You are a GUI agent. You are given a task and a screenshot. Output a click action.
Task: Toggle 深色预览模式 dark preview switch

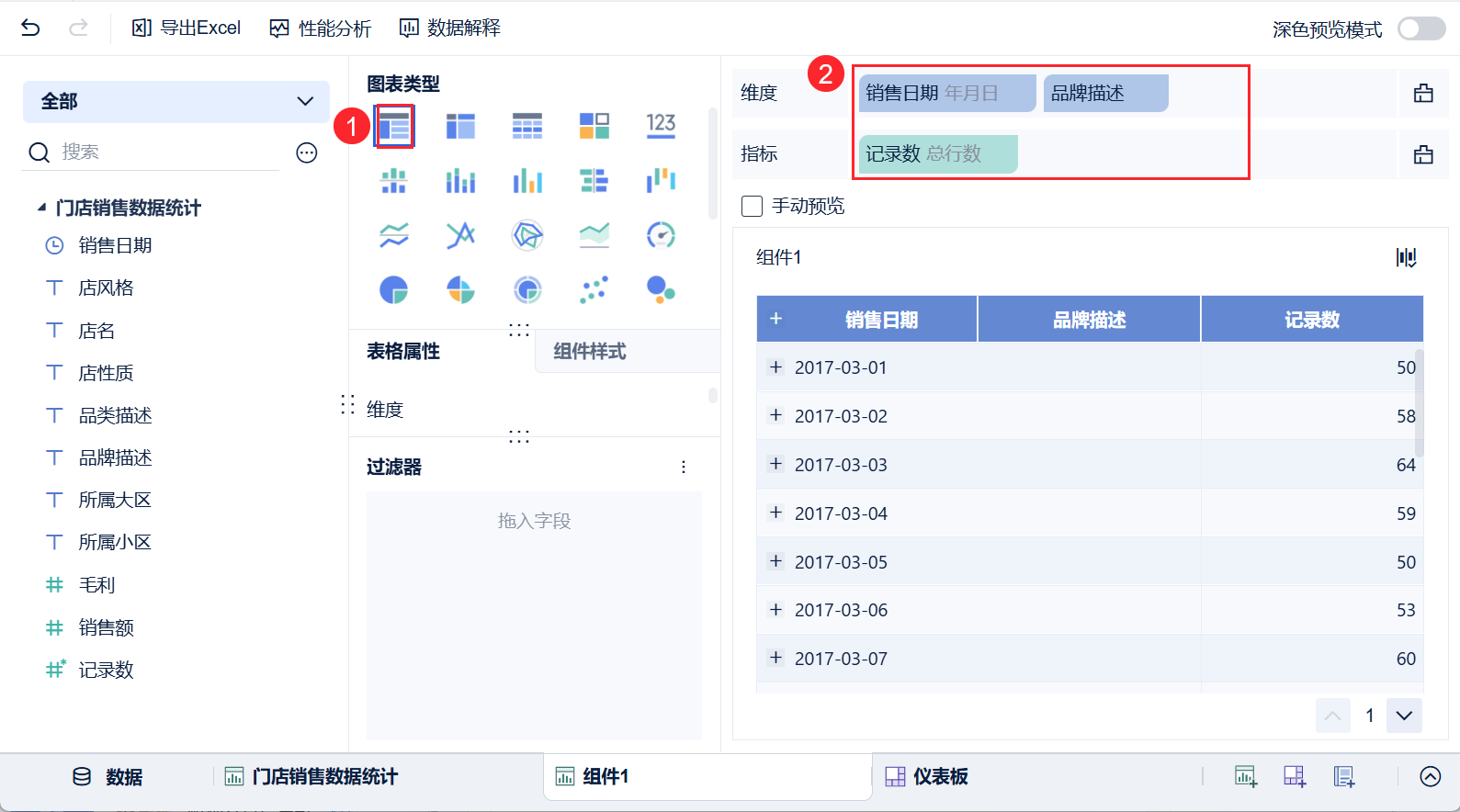click(1421, 28)
